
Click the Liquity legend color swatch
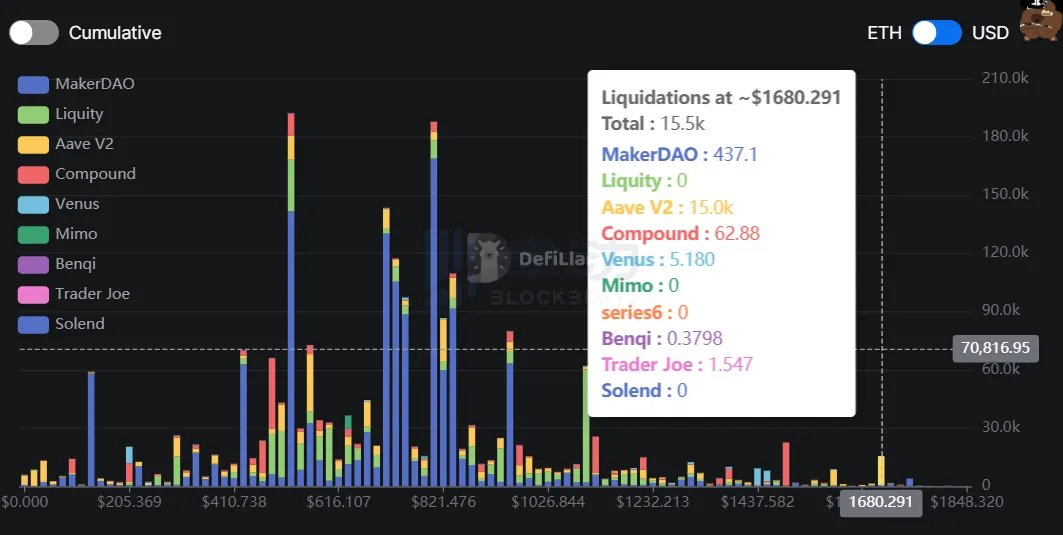[33, 115]
